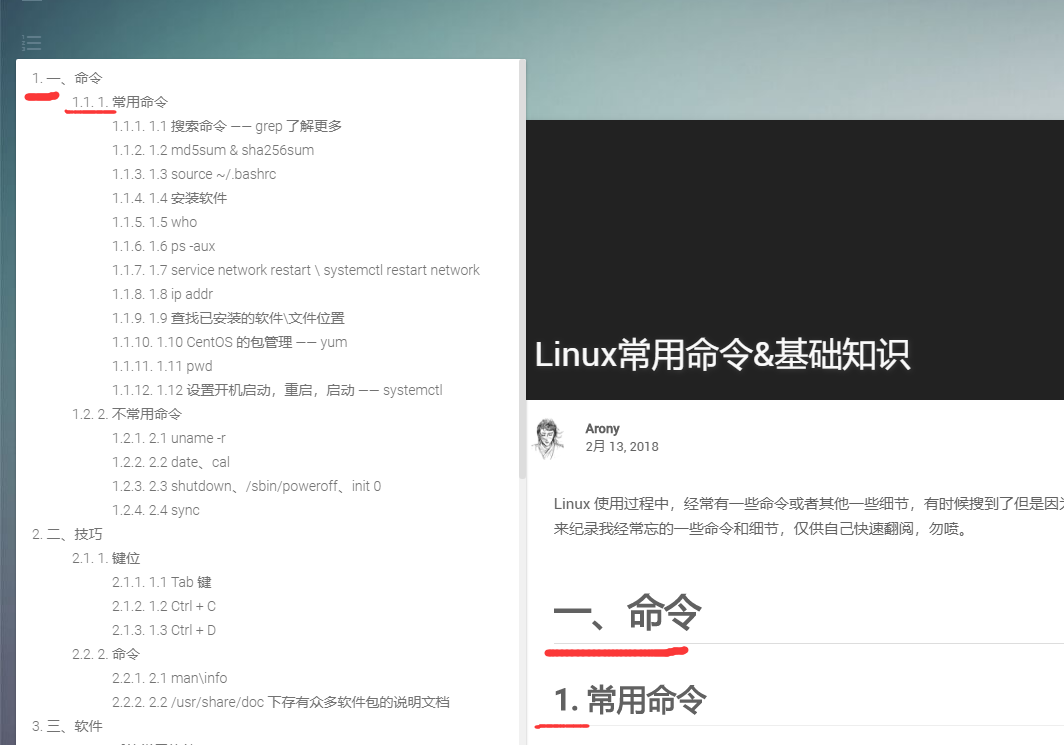Screen dimensions: 1064x745
Task: Select the article title Linux常用命令&基础知识
Action: pyautogui.click(x=723, y=354)
